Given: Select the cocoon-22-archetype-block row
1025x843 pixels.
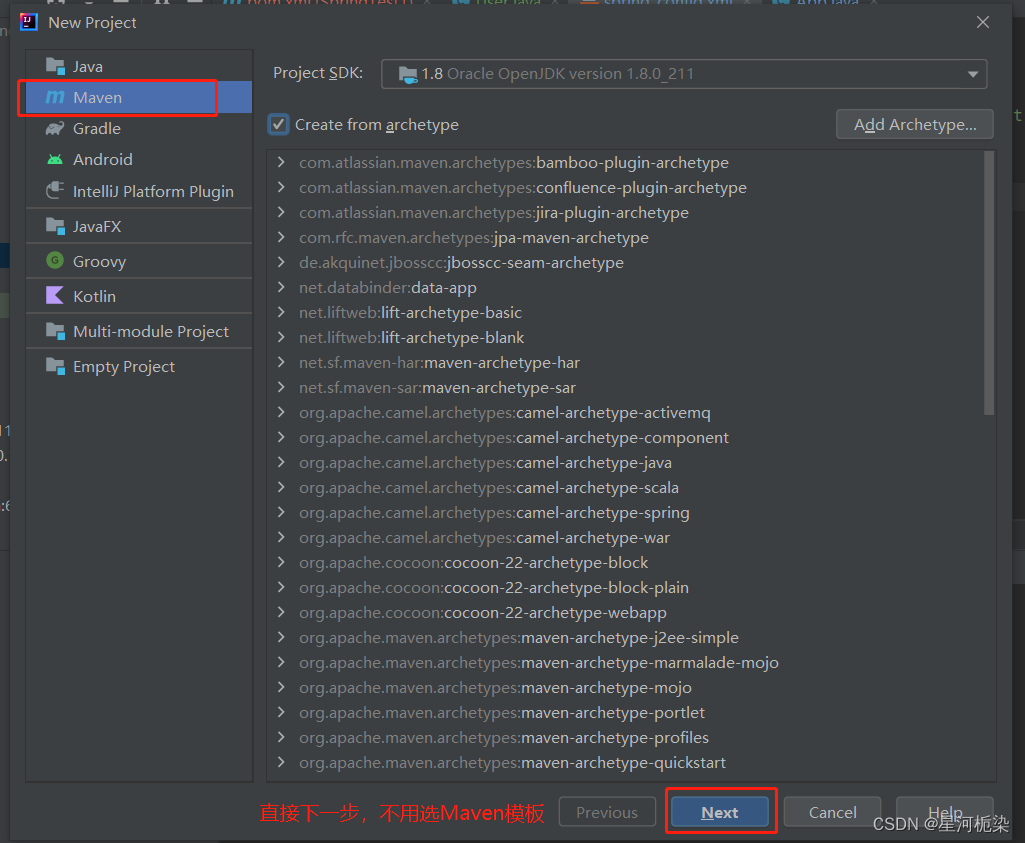Looking at the screenshot, I should (624, 562).
